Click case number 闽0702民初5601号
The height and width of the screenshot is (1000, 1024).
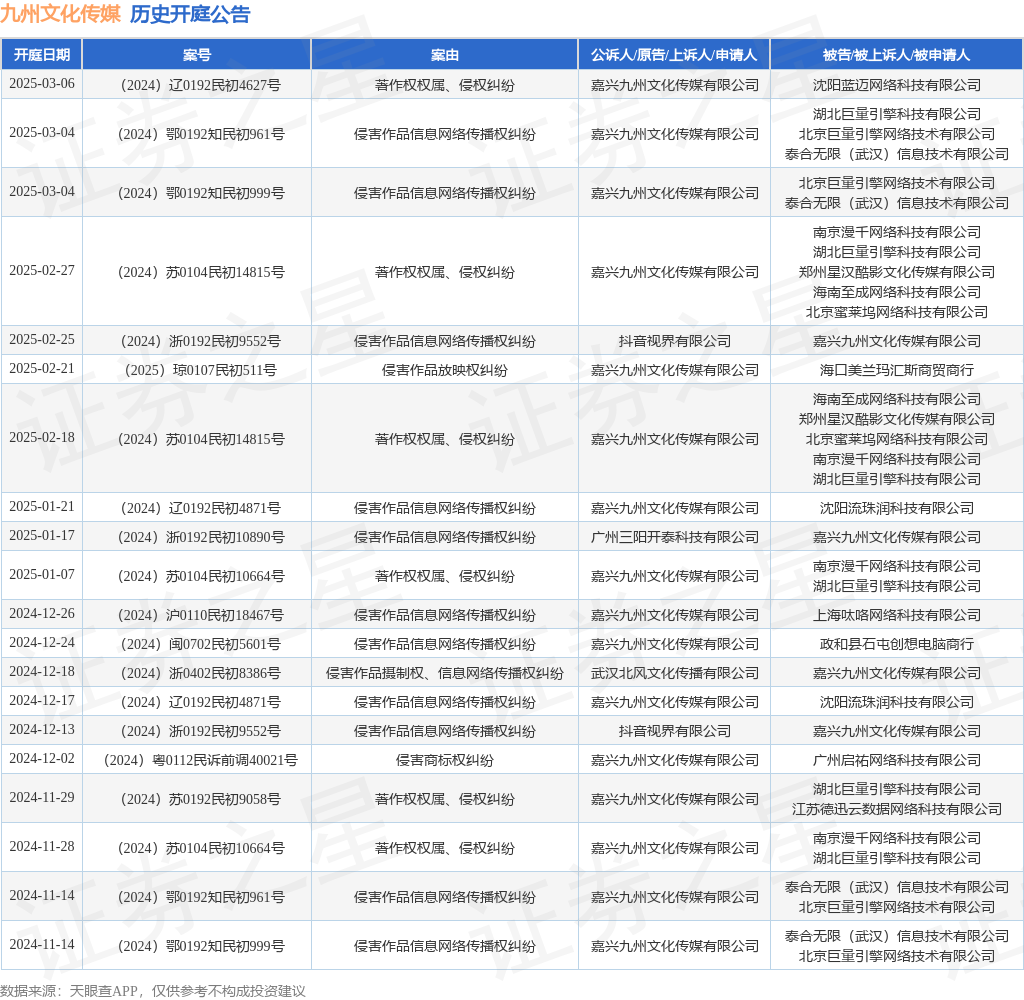(x=200, y=645)
